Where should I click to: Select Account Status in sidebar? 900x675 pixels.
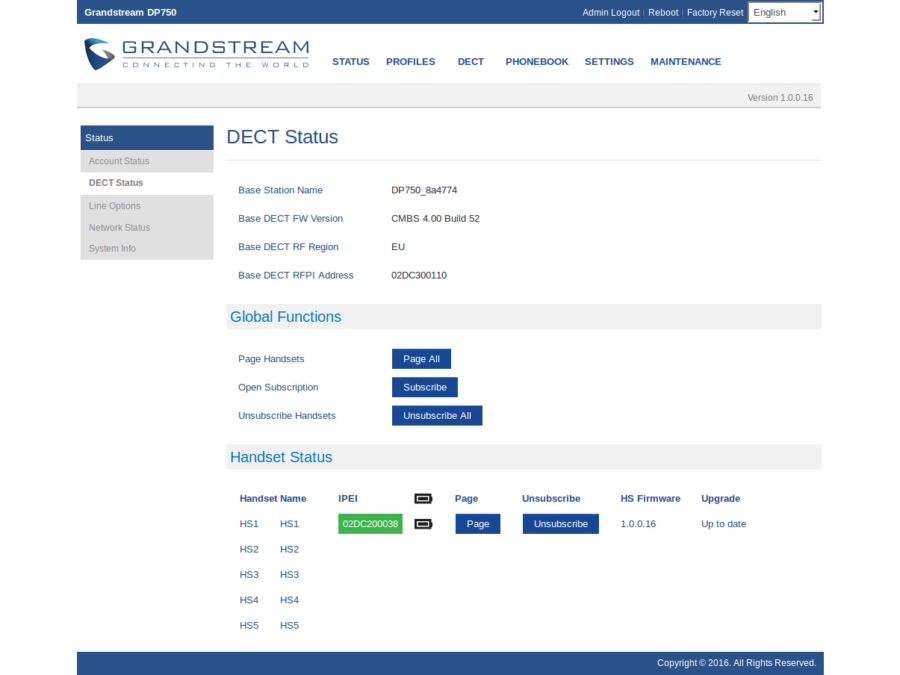119,161
